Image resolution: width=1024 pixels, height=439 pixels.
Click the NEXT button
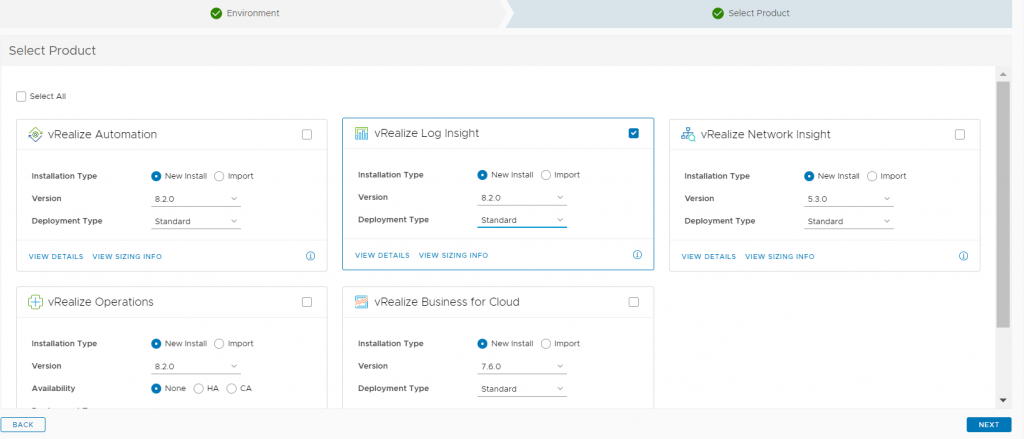click(989, 425)
